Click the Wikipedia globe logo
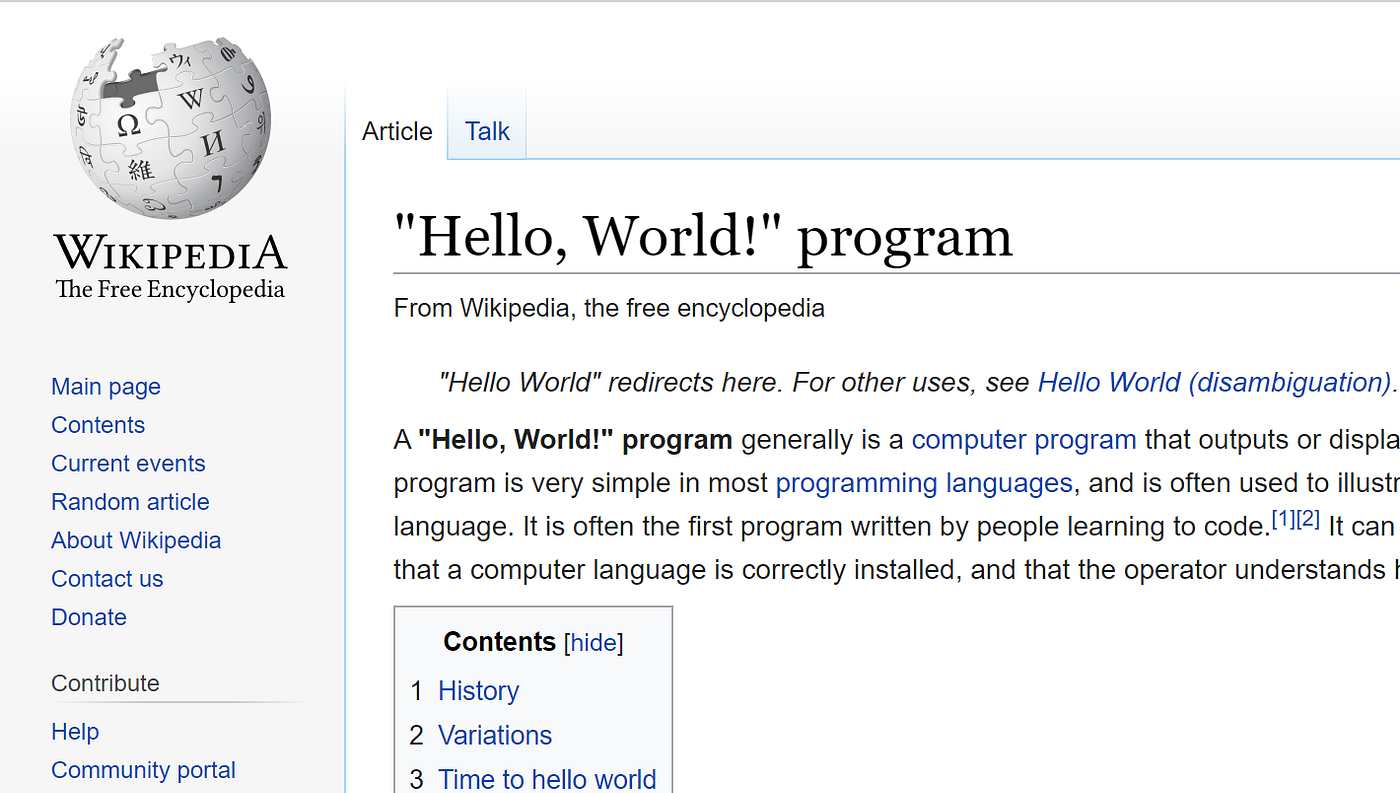 click(170, 128)
